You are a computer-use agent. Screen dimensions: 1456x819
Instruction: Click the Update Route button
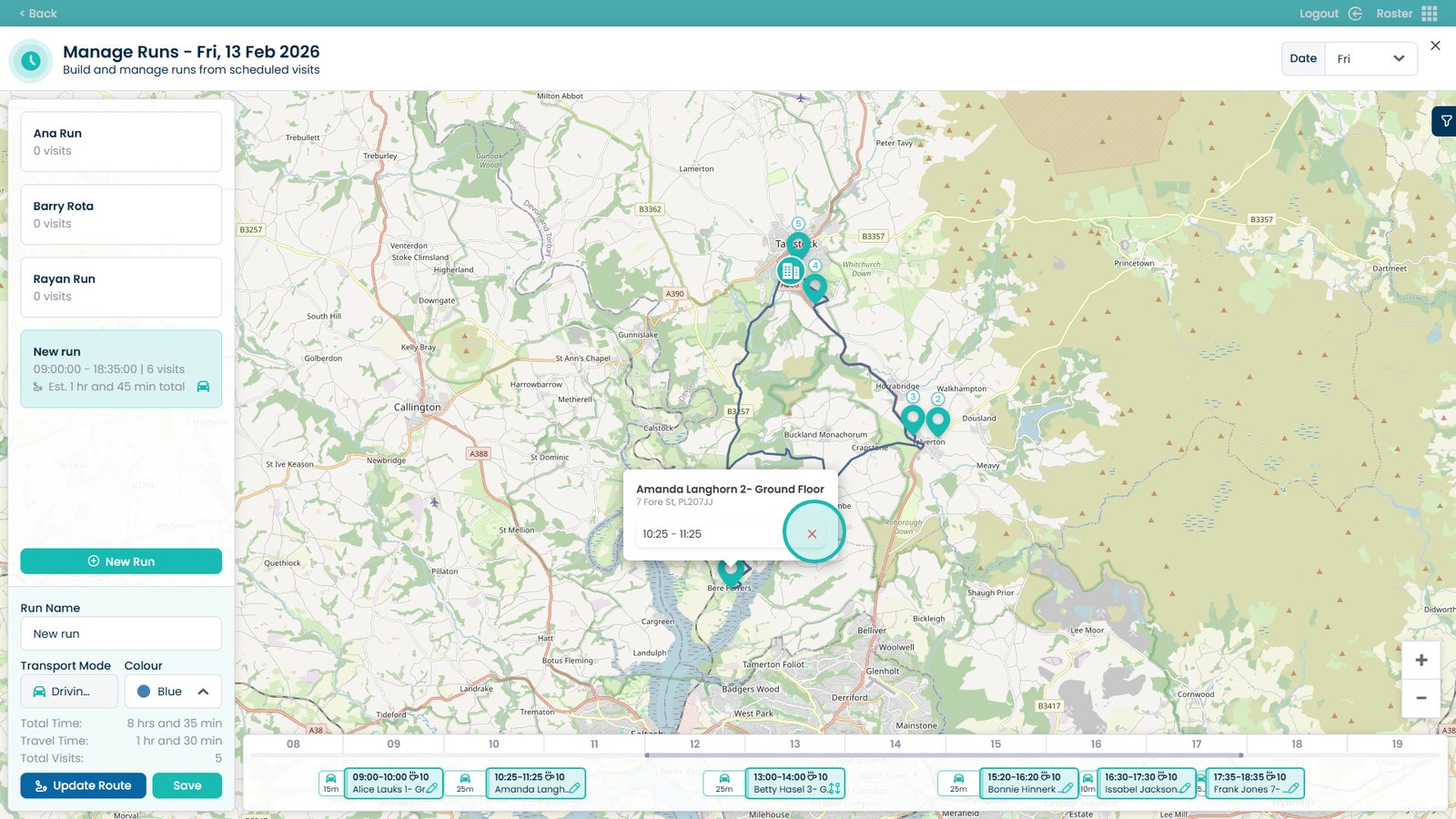(83, 785)
